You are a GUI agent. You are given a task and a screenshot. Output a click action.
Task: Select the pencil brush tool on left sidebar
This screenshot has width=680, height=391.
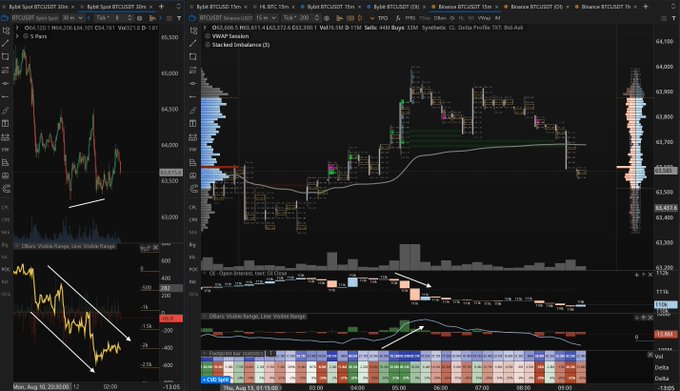point(5,110)
